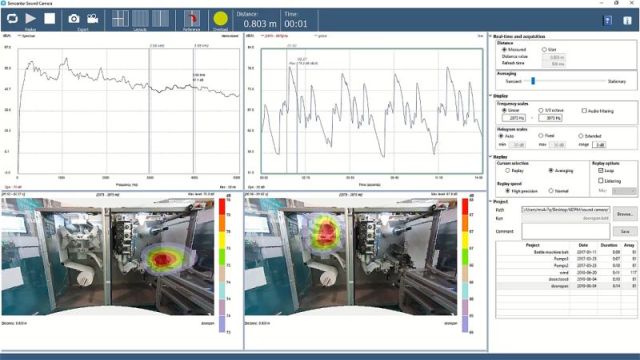Toggle the Loop replay checkbox
This screenshot has width=640, height=360.
(x=600, y=170)
